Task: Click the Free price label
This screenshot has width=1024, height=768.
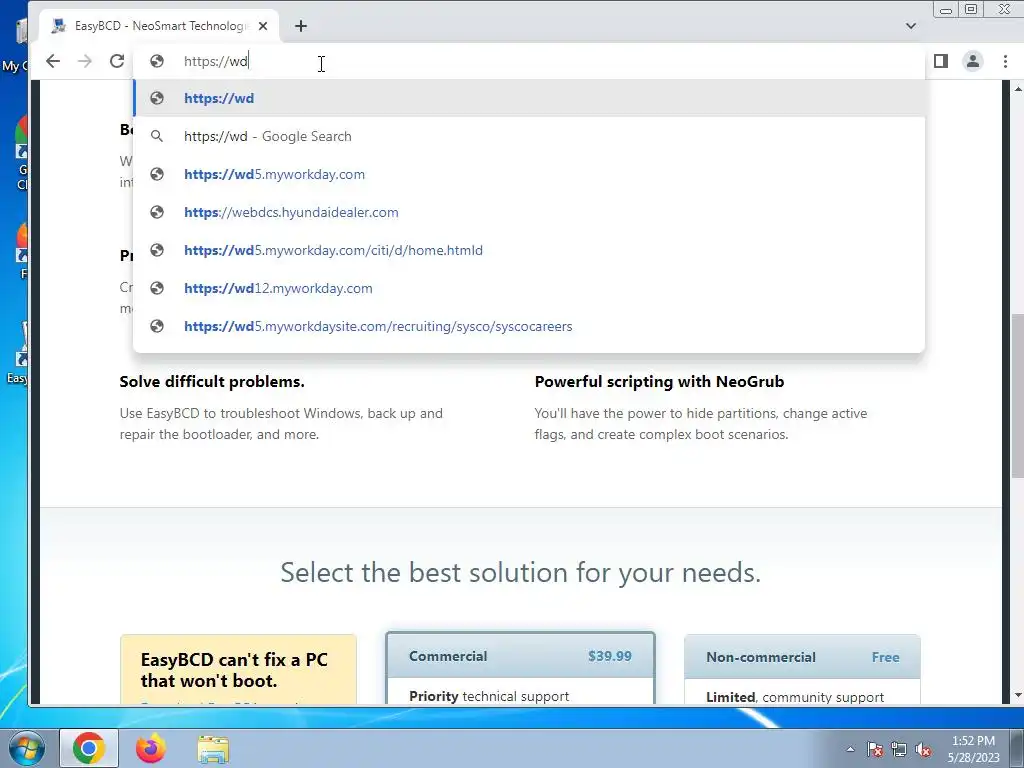Action: (886, 657)
